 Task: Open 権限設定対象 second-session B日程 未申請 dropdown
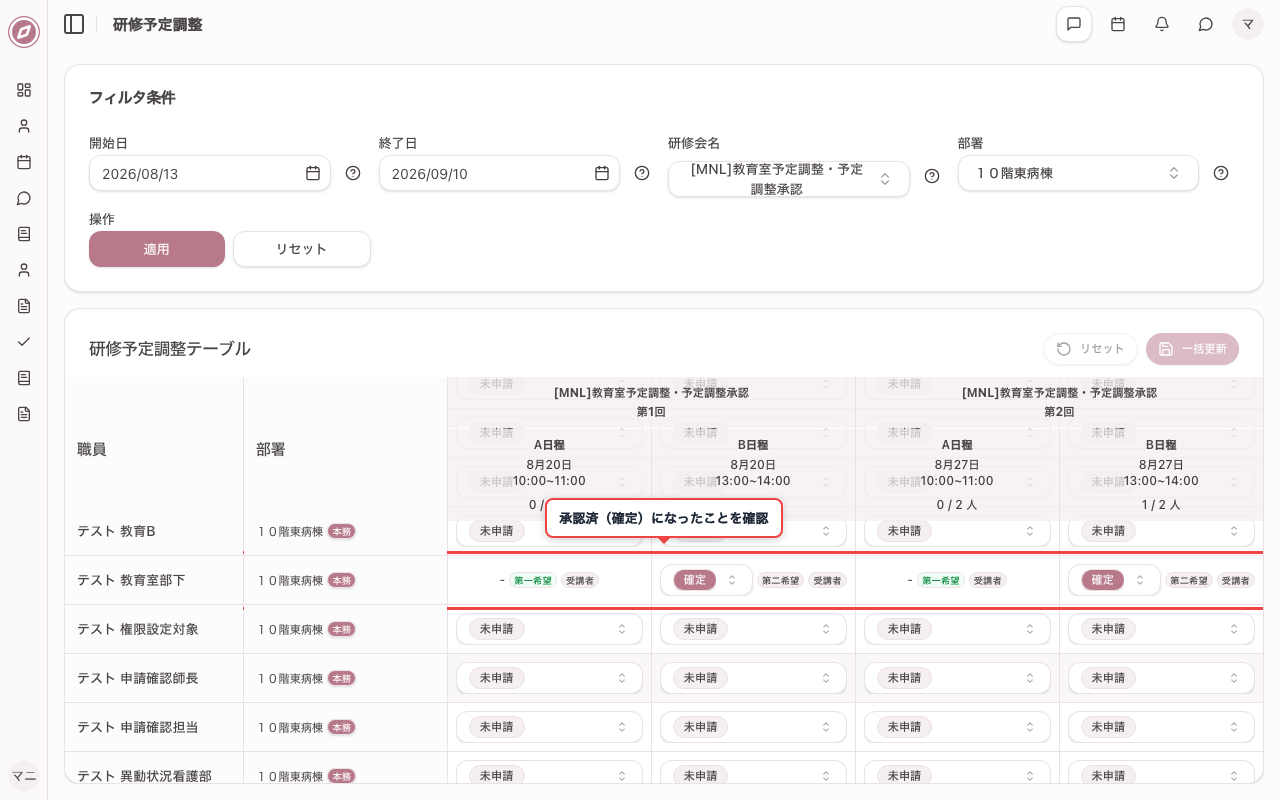[x=1161, y=629]
